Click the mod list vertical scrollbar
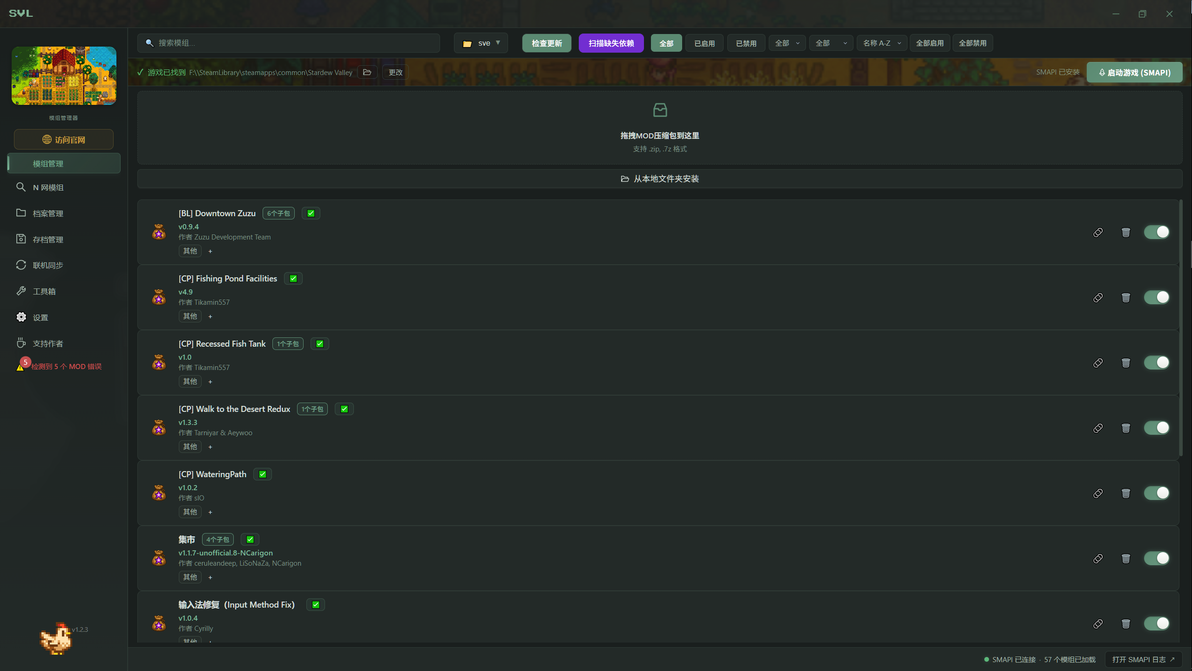Viewport: 1192px width, 671px height. click(x=1181, y=327)
